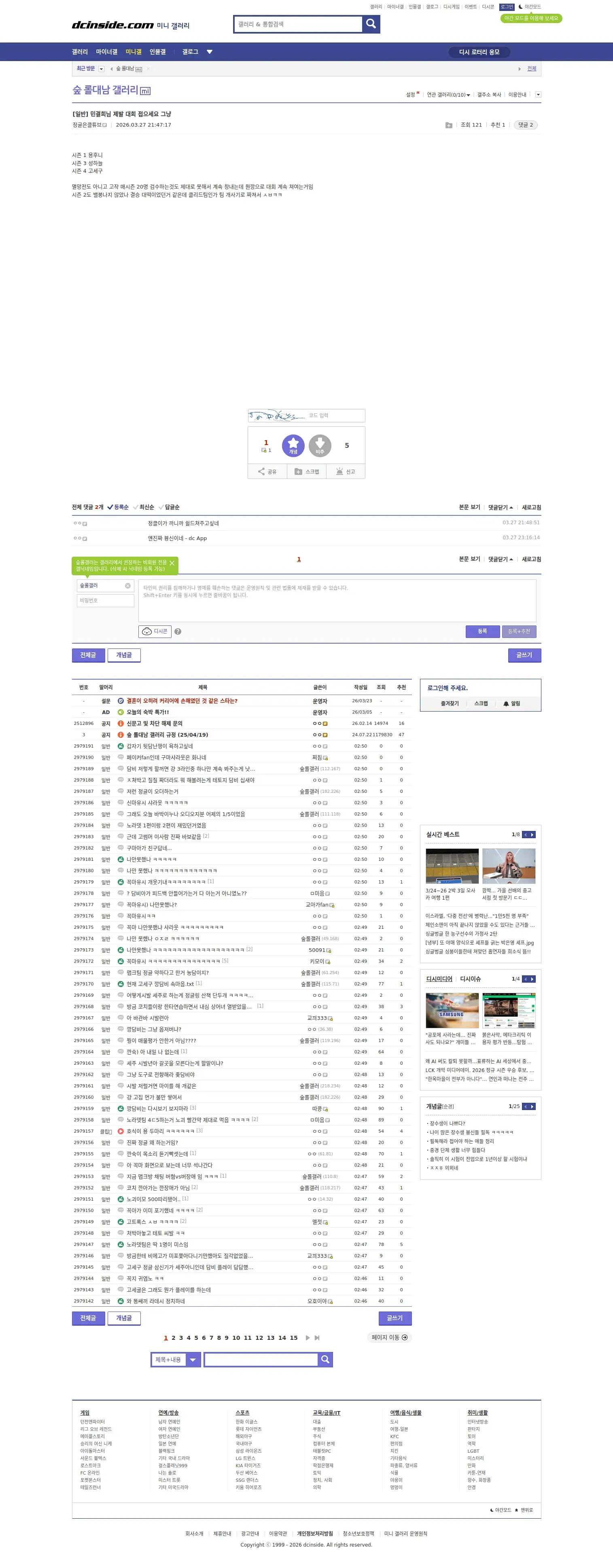Image resolution: width=613 pixels, height=1568 pixels.
Task: Click the 개념 star recommend button
Action: coord(293,445)
